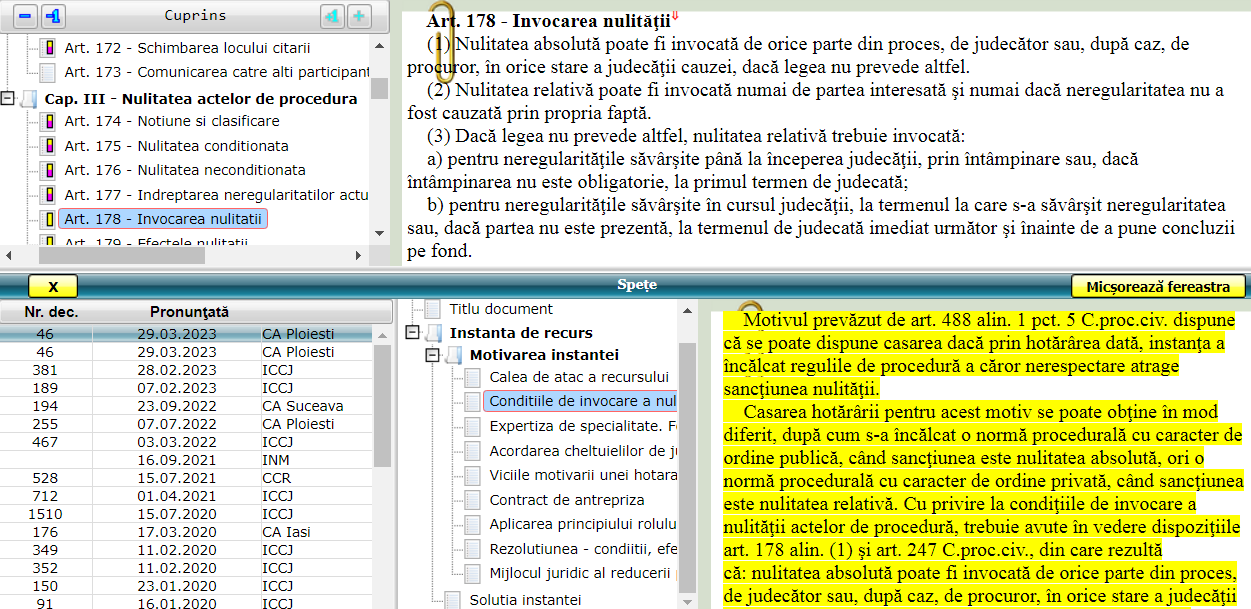Collapse the Cap. III chapter node
The width and height of the screenshot is (1251, 609).
click(x=9, y=99)
